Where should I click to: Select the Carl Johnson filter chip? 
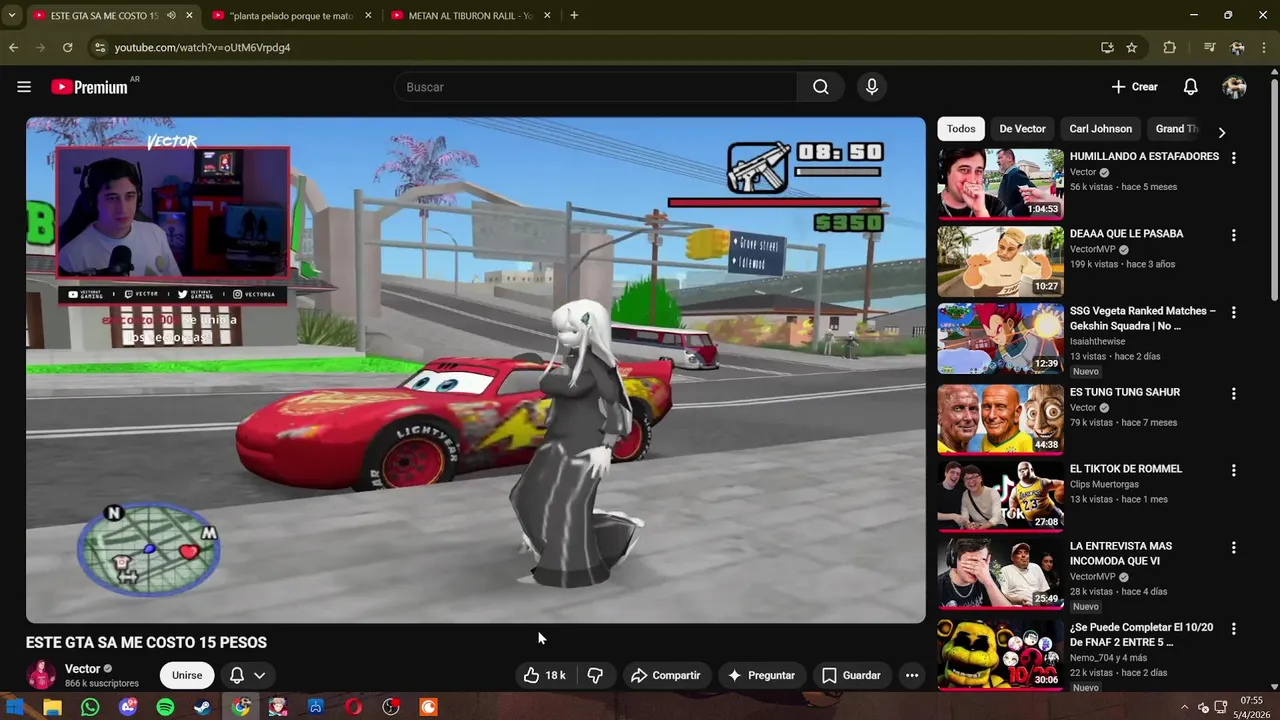tap(1100, 129)
